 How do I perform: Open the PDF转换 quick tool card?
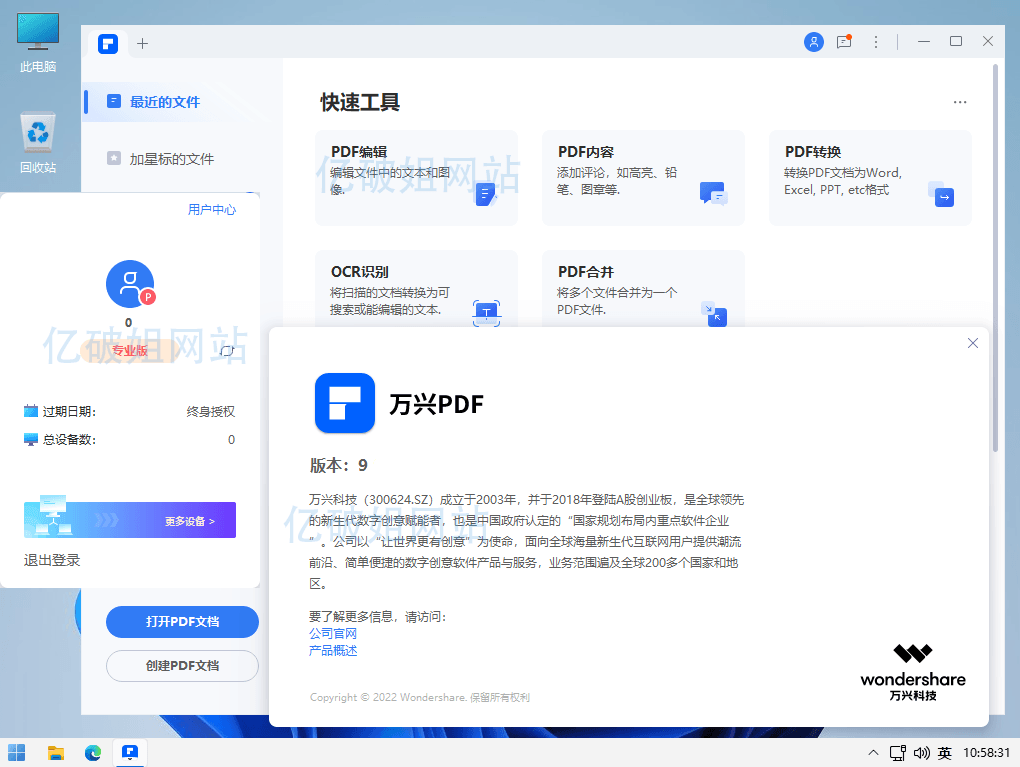[870, 178]
